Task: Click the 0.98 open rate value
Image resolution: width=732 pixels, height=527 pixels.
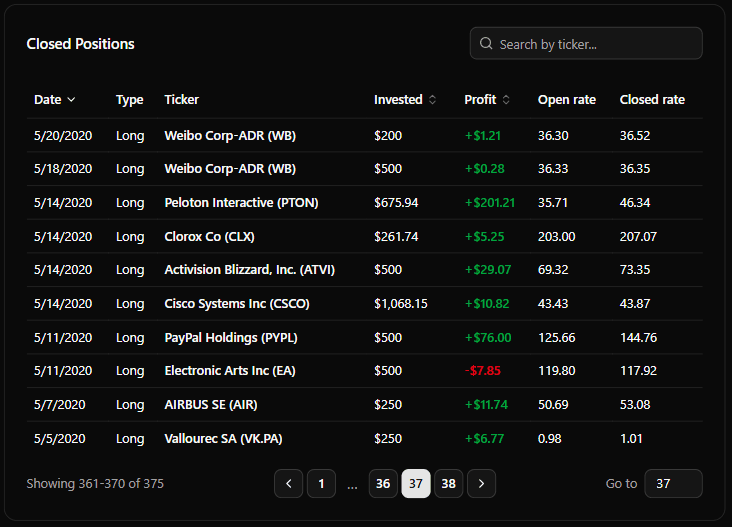Action: coord(549,439)
